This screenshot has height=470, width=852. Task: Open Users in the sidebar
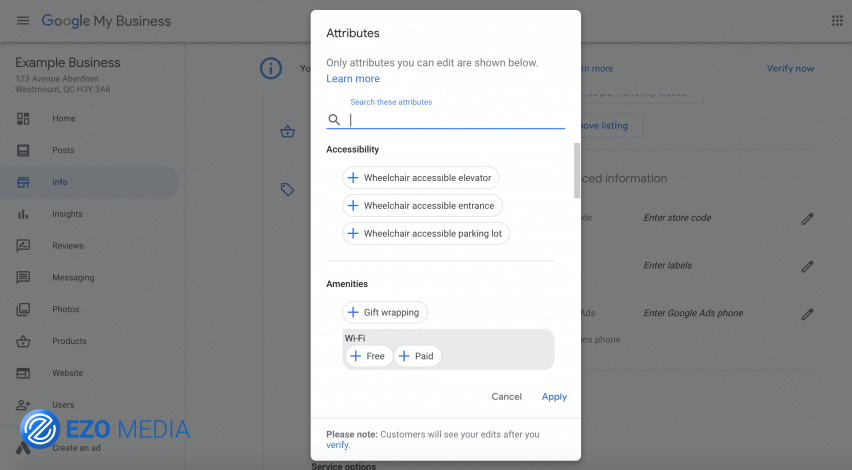click(x=63, y=405)
